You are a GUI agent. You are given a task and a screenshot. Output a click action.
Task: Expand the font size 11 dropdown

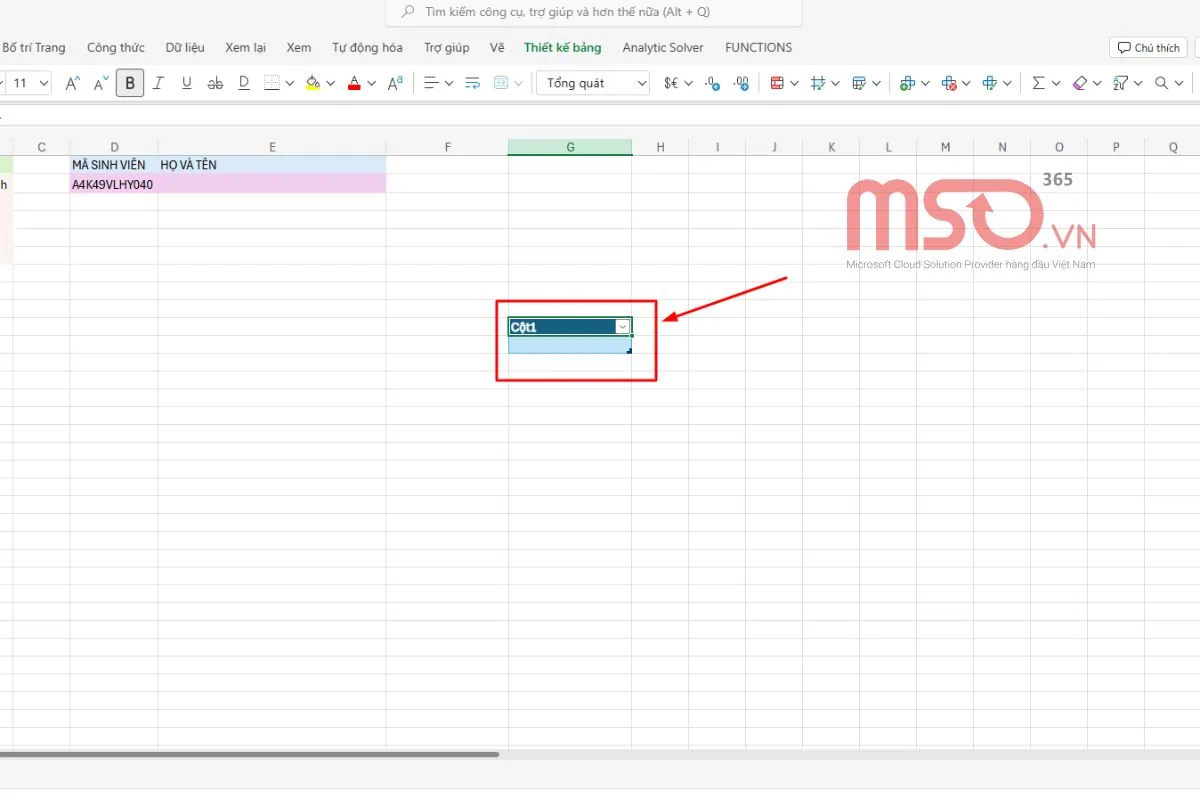(x=43, y=83)
